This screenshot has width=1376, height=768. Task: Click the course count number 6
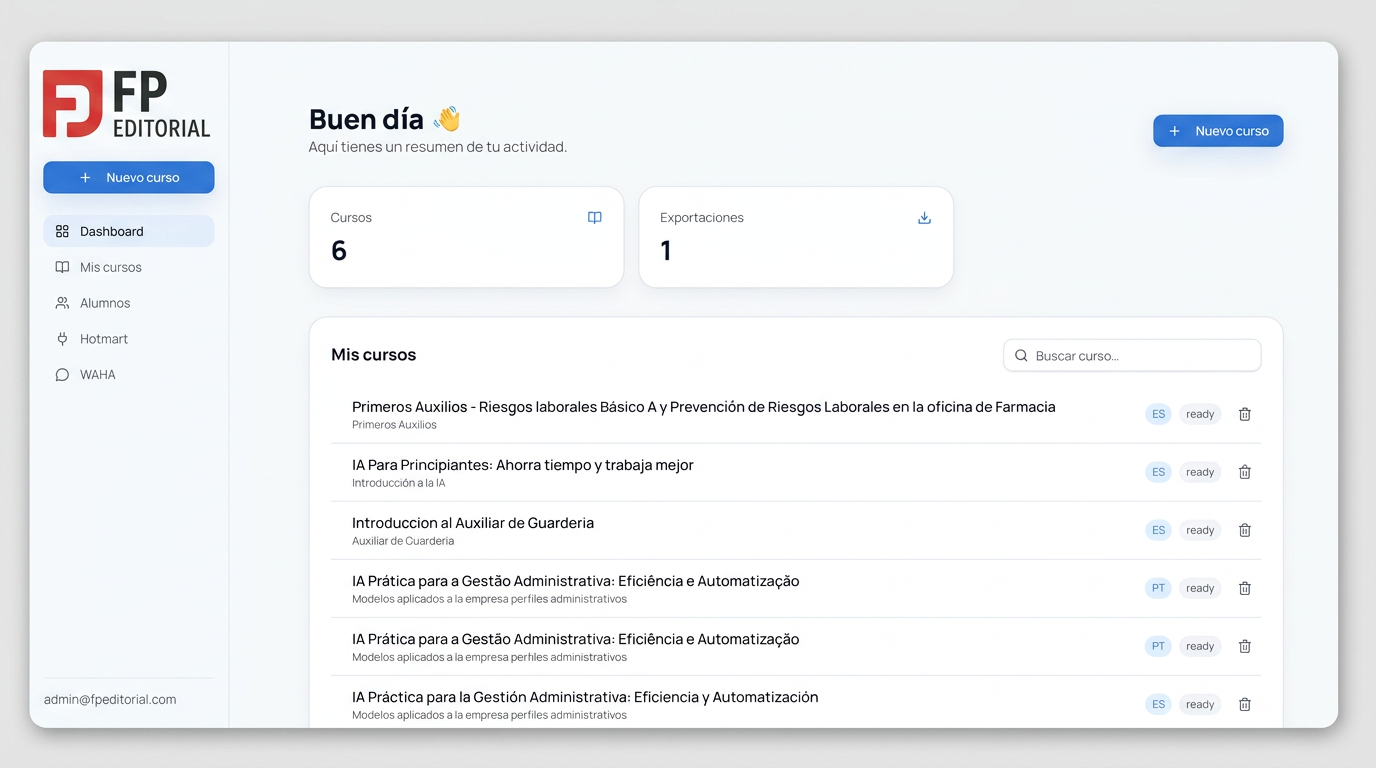[x=339, y=251]
